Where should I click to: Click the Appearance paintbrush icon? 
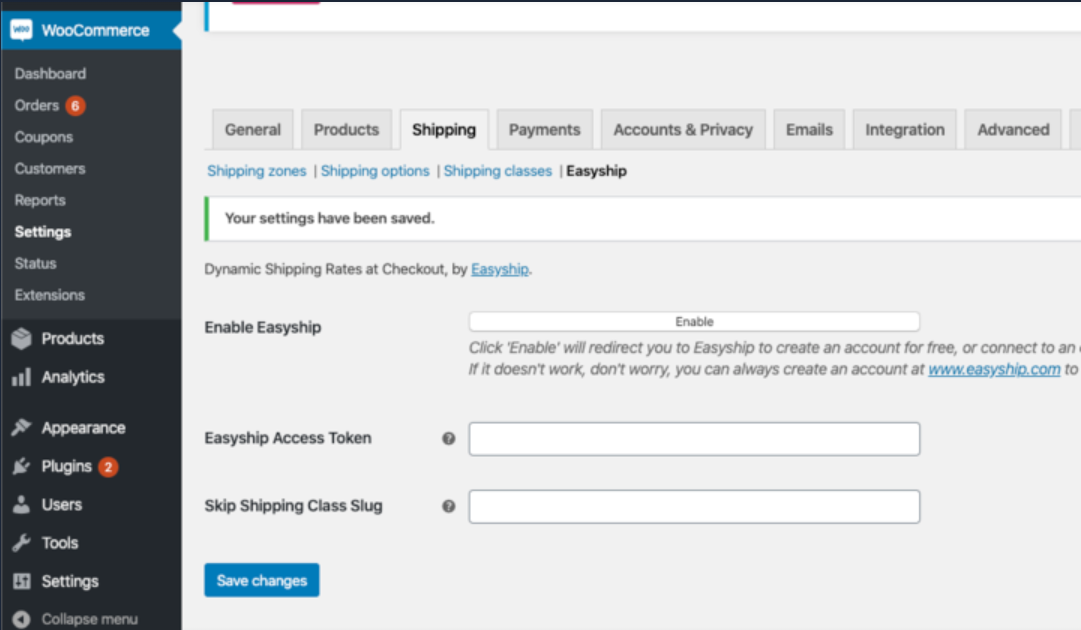21,427
